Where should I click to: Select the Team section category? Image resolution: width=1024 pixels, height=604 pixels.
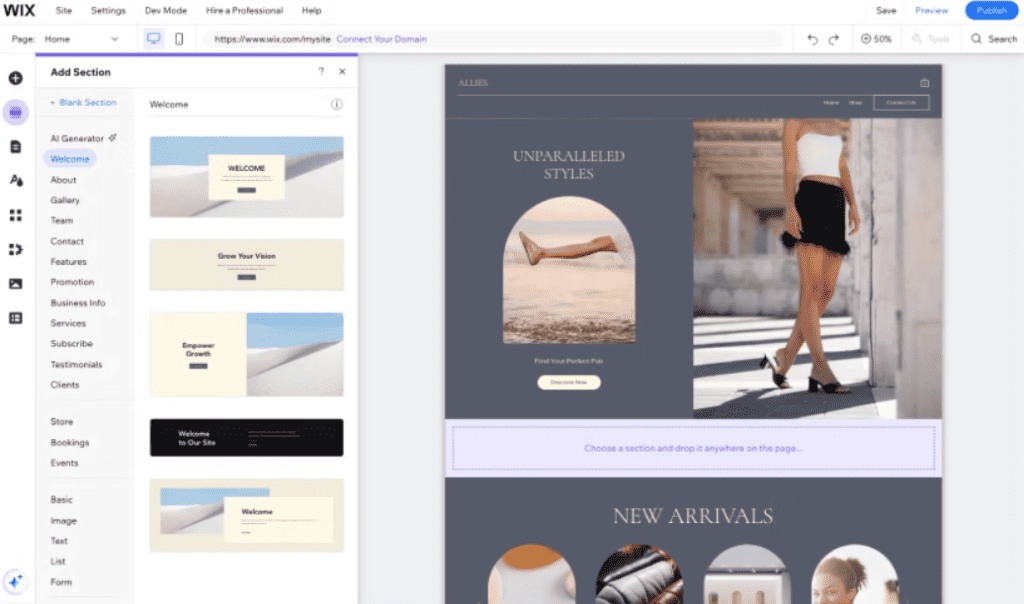pos(61,221)
